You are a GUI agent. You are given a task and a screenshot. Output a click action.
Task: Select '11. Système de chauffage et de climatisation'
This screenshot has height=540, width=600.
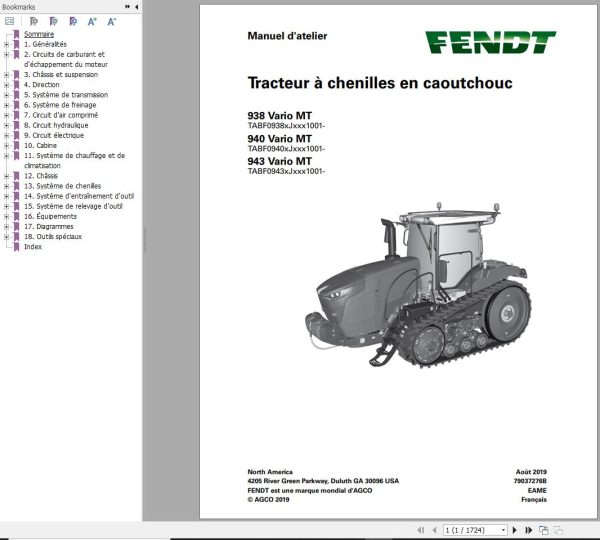click(74, 160)
